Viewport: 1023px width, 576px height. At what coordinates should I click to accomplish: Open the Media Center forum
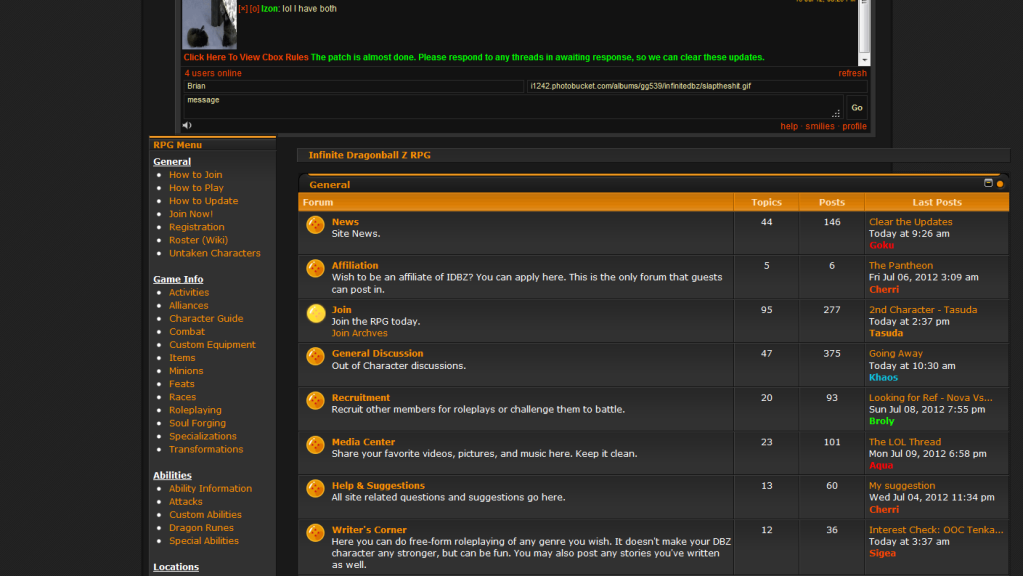coord(363,442)
